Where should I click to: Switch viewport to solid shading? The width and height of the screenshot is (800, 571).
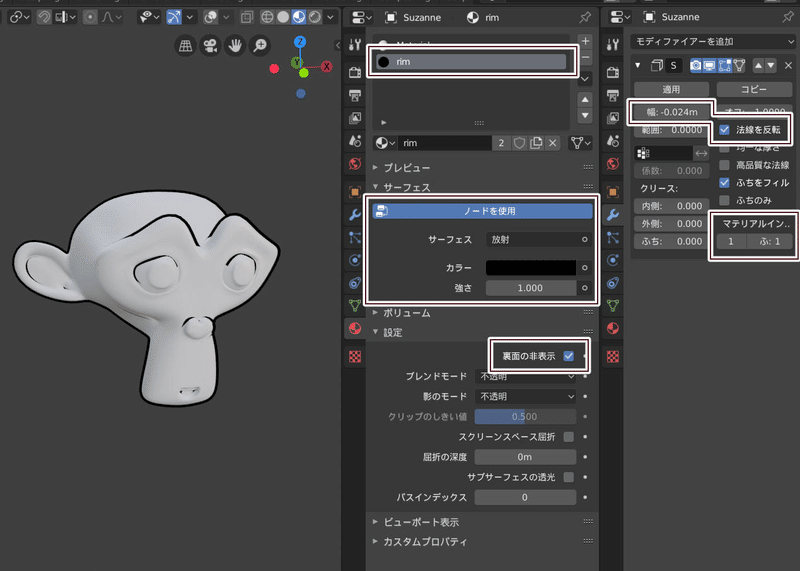pos(283,17)
